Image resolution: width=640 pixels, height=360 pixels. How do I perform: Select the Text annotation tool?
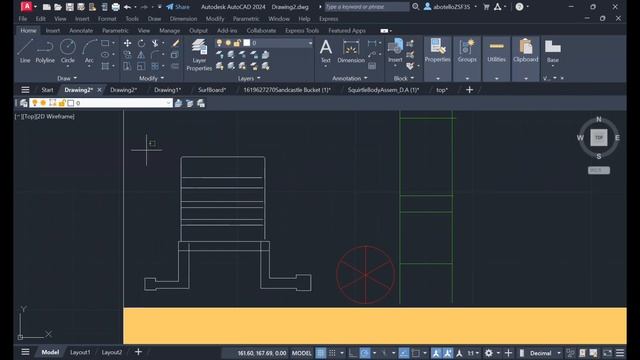tap(326, 51)
